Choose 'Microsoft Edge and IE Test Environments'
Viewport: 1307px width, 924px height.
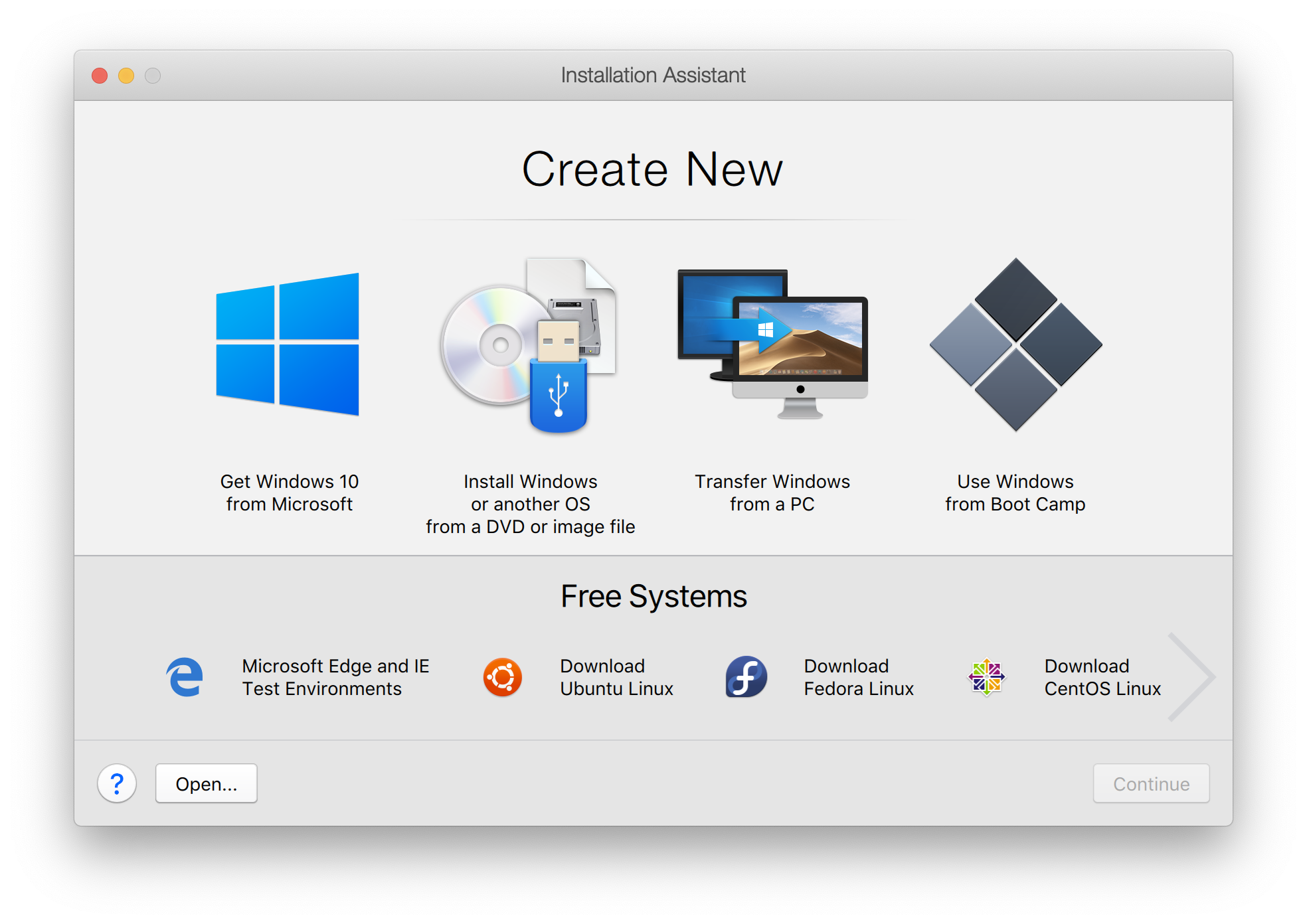click(x=335, y=677)
